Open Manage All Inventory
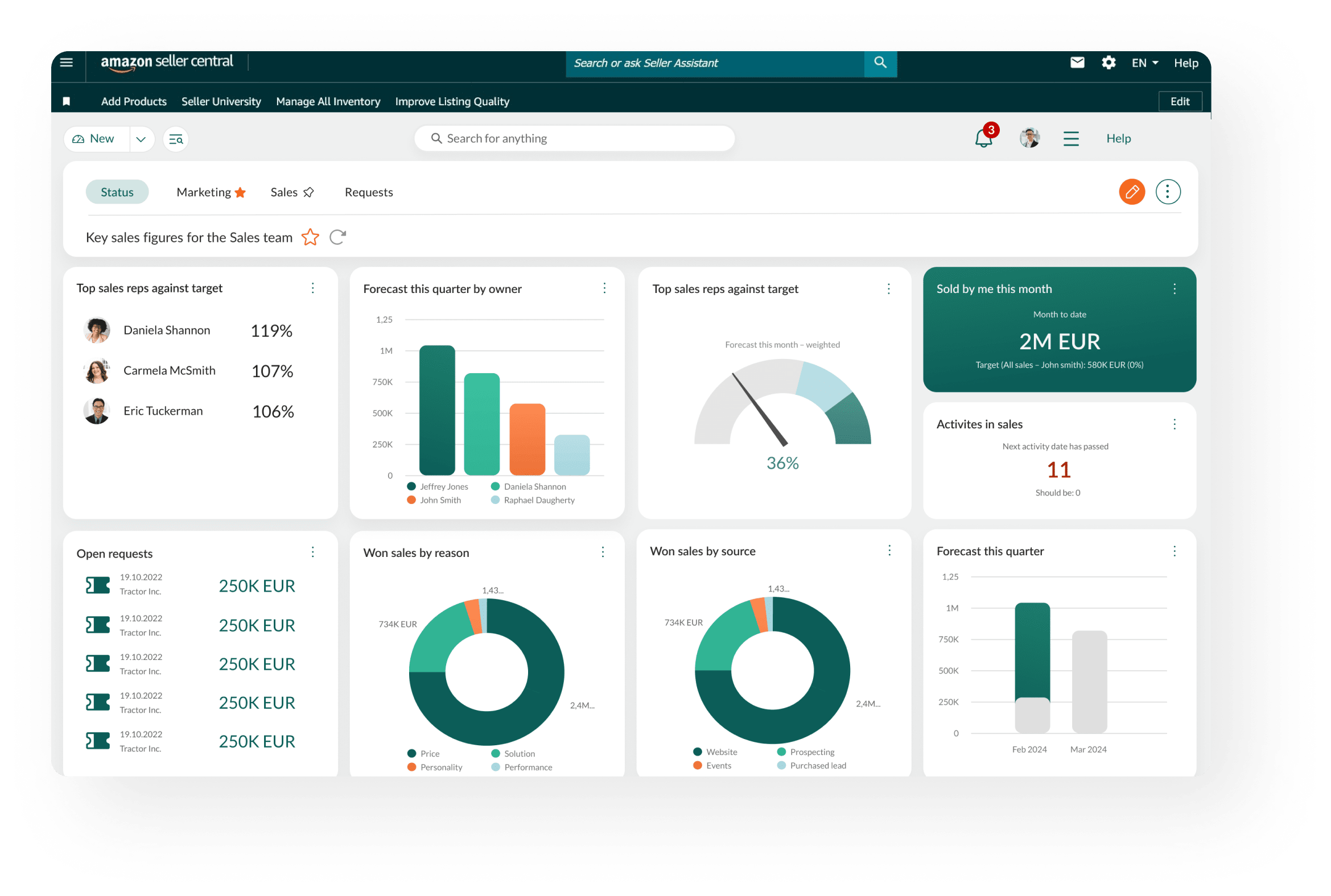 point(328,101)
